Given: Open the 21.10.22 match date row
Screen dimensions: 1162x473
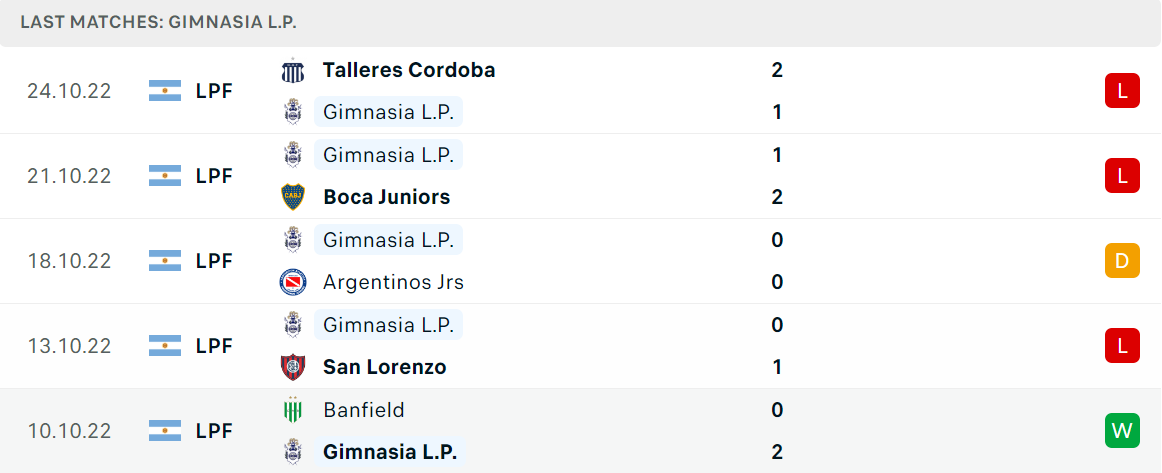Looking at the screenshot, I should click(x=581, y=176).
